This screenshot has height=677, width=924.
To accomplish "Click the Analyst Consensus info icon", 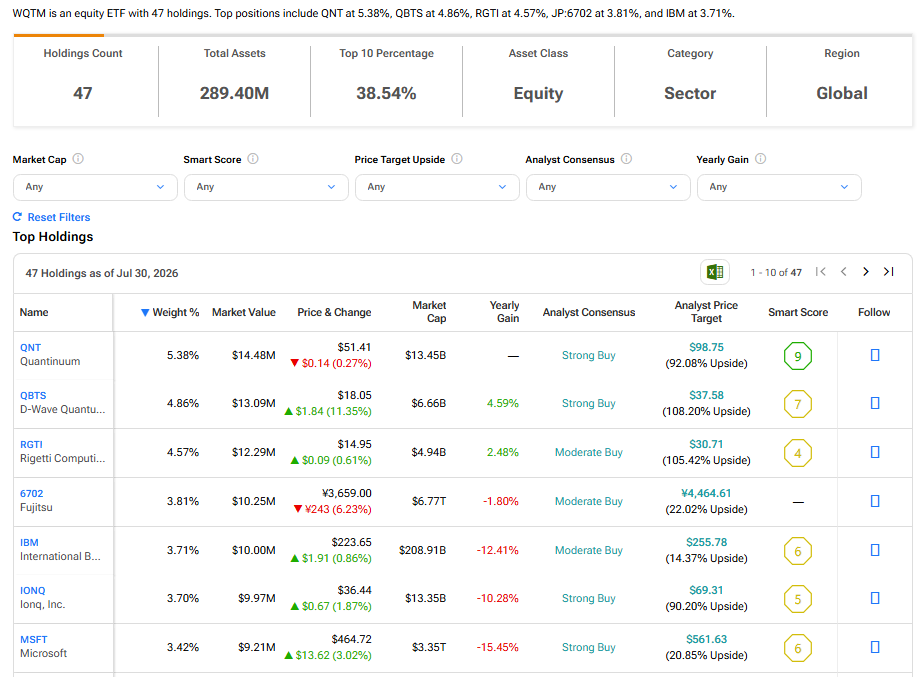I will pyautogui.click(x=626, y=159).
